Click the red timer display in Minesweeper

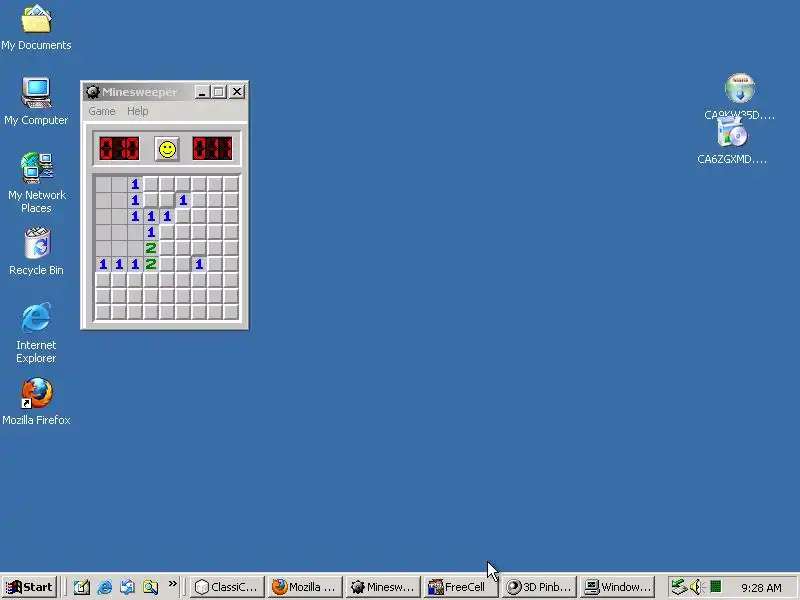point(213,148)
